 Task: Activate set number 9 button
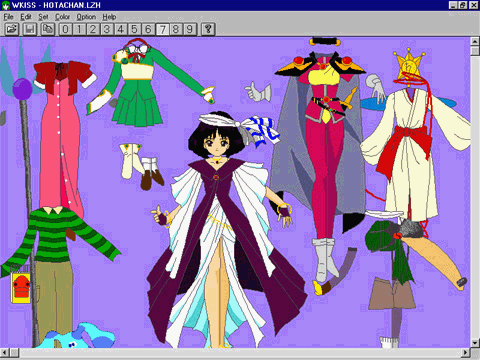point(190,29)
